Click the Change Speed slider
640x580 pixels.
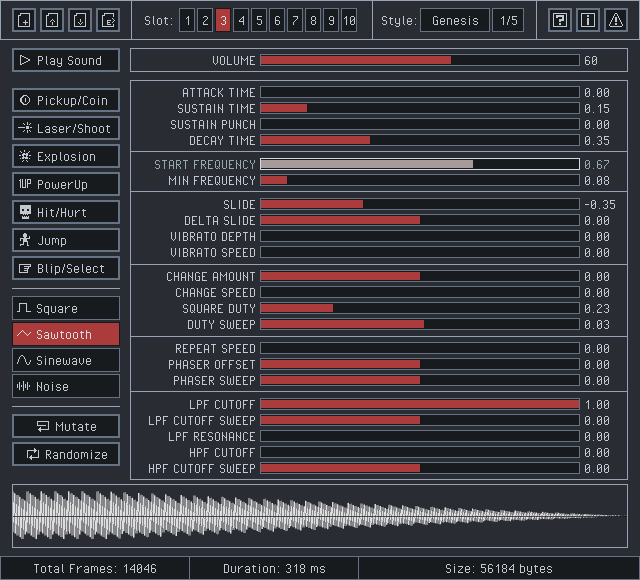420,292
